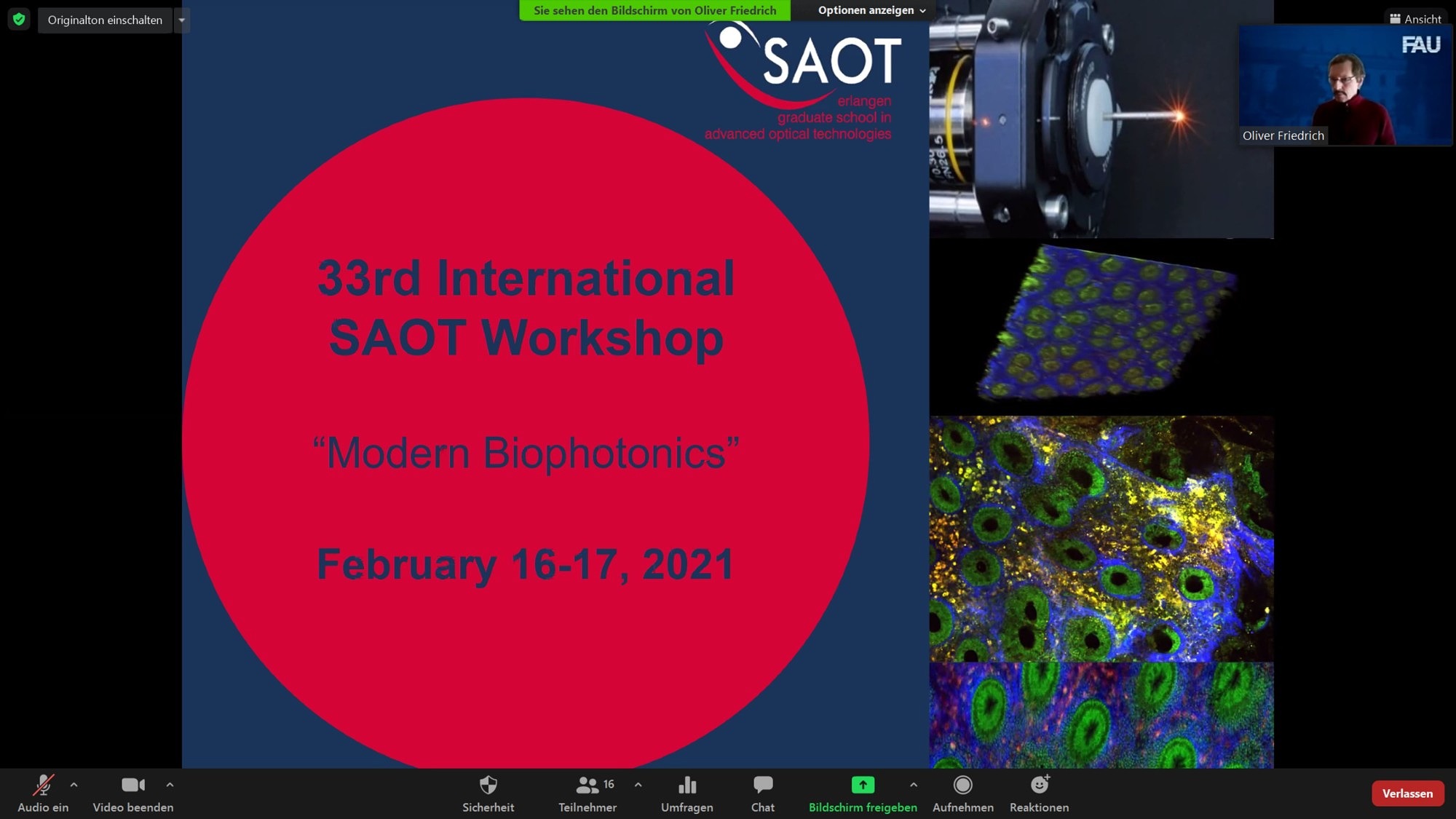Open the Ansicht view menu
Screen dimensions: 1456x819
1415,19
